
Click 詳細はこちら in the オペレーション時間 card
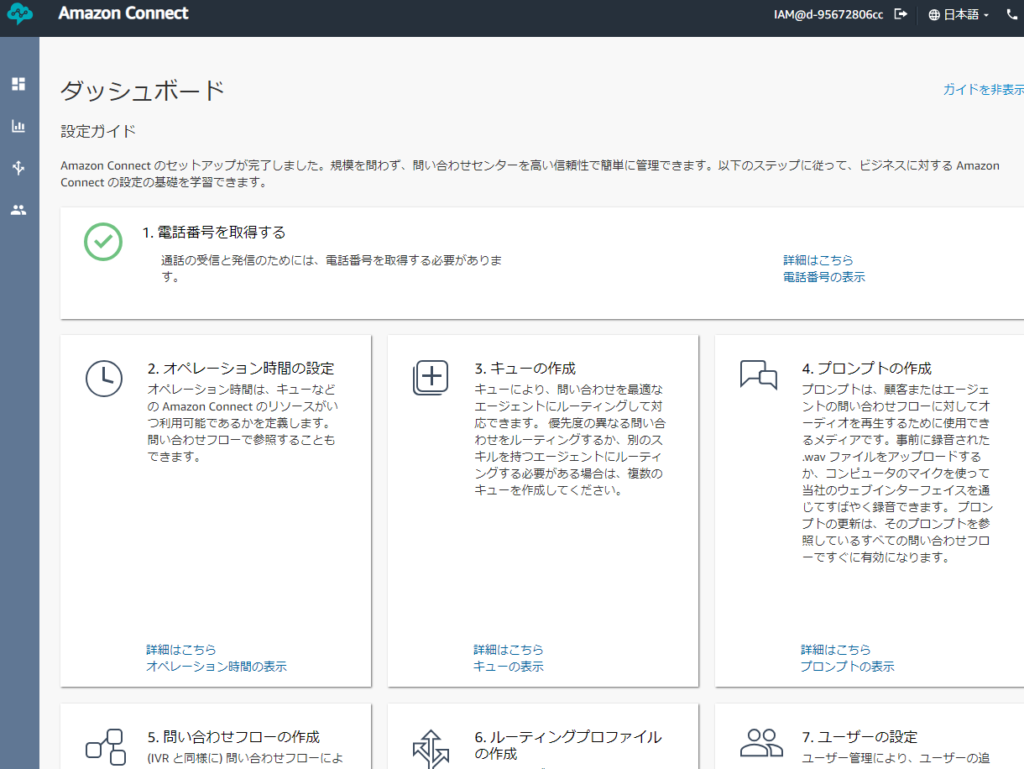tap(181, 650)
